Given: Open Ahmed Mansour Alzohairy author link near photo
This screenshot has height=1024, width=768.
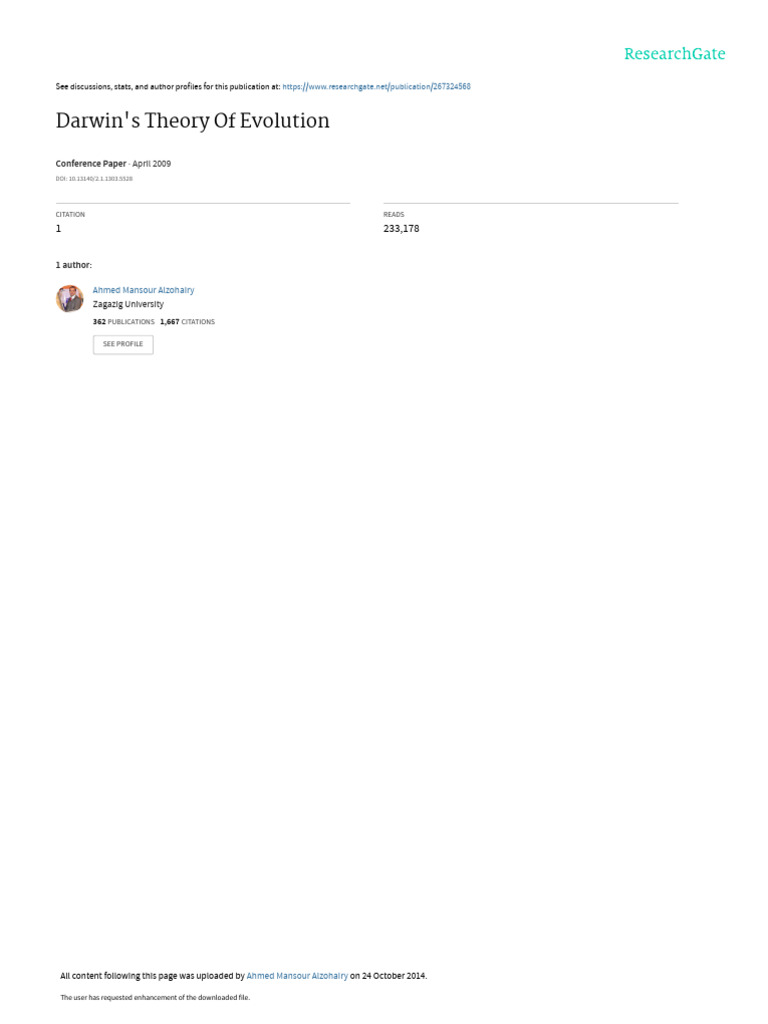Looking at the screenshot, I should 144,290.
